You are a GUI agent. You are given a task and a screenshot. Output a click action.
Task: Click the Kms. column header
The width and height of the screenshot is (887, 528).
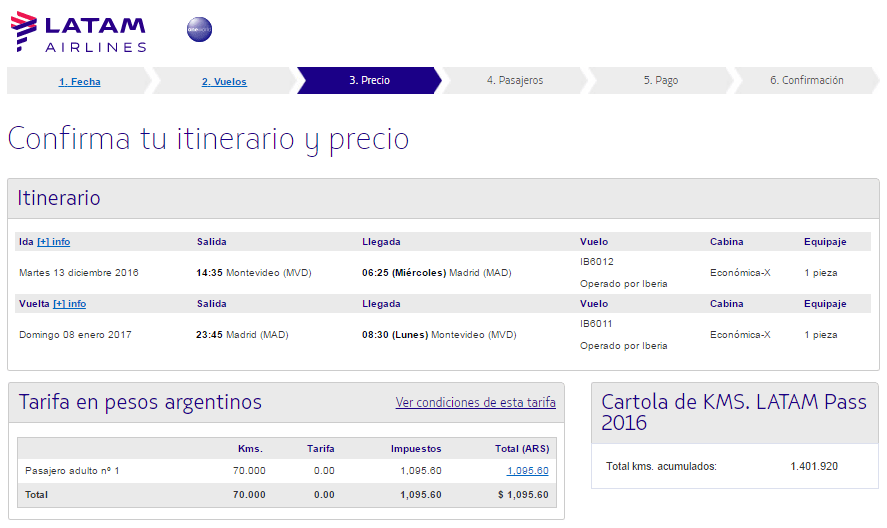coord(251,449)
